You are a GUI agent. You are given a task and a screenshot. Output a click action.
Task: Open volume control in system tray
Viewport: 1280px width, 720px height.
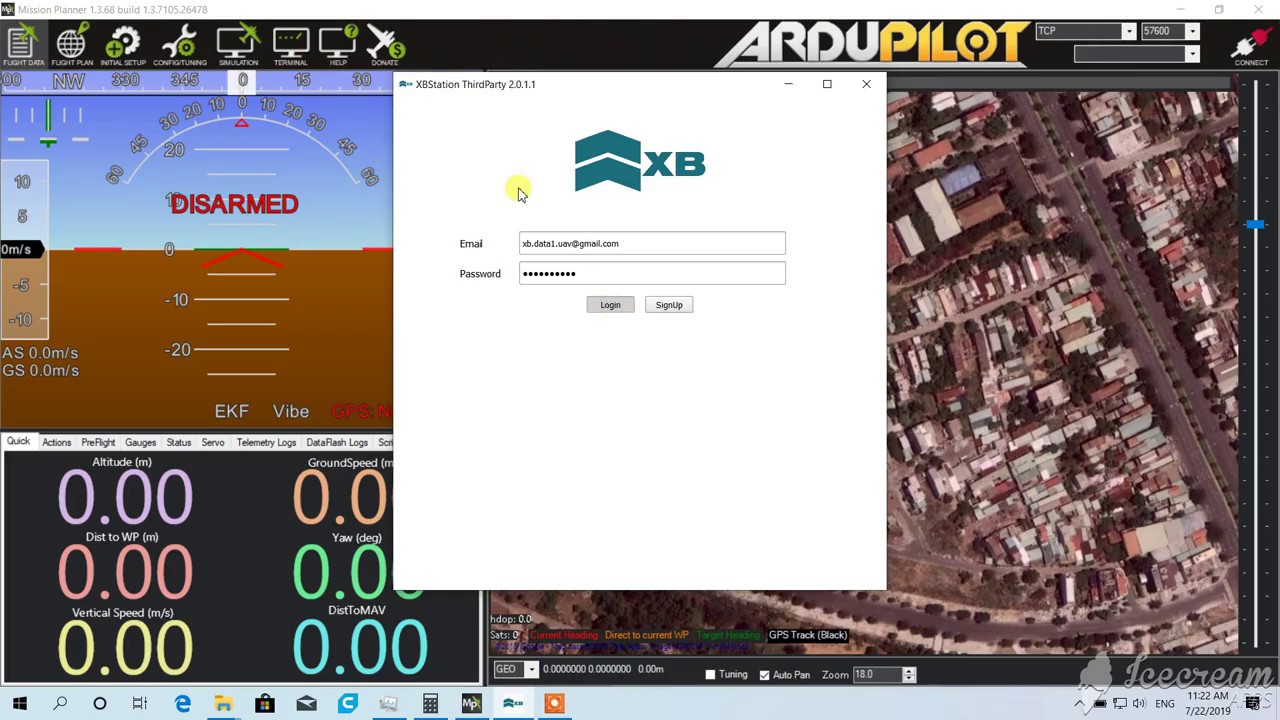[1141, 704]
